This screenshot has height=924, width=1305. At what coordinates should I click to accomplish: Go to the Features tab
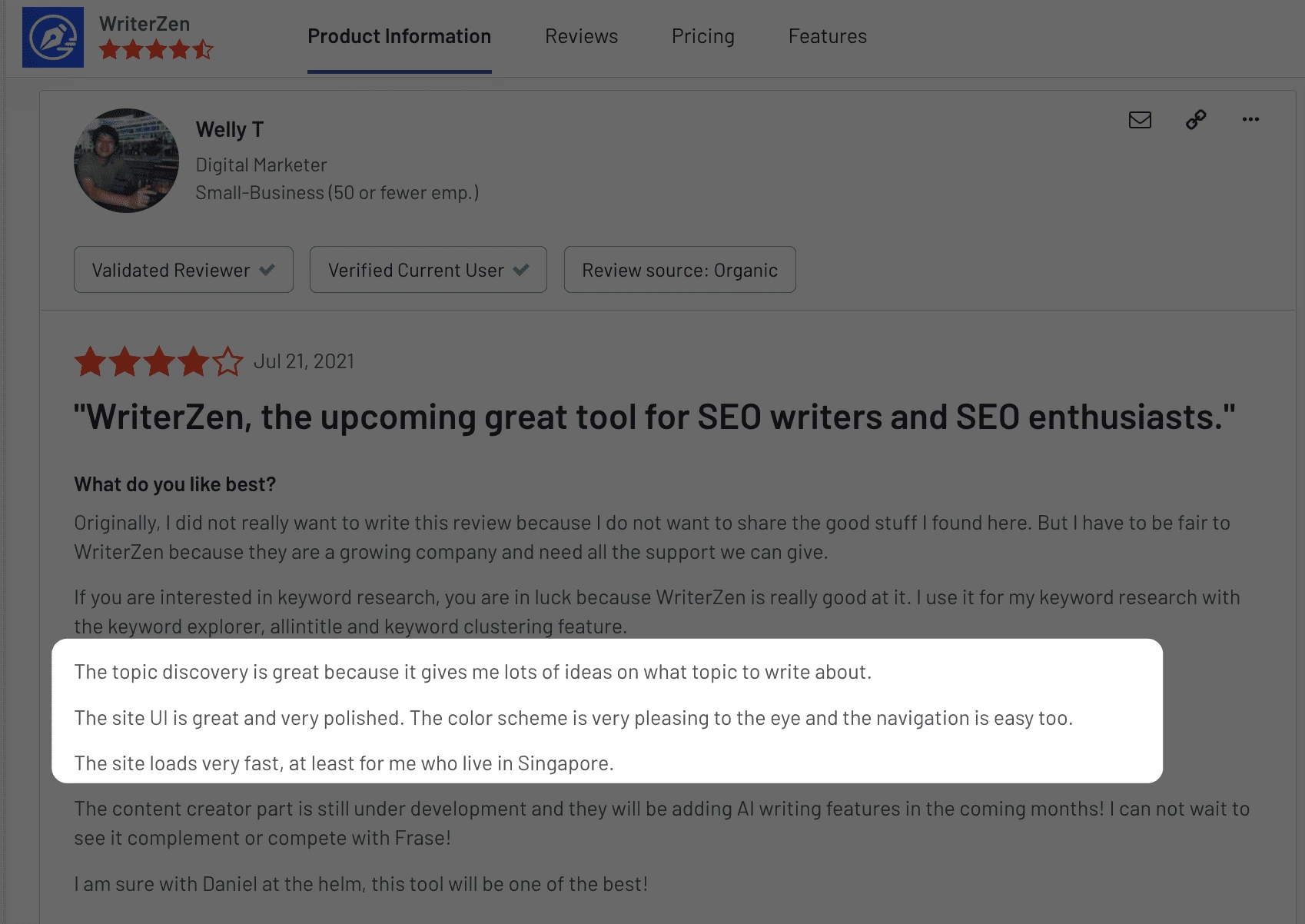click(x=828, y=36)
